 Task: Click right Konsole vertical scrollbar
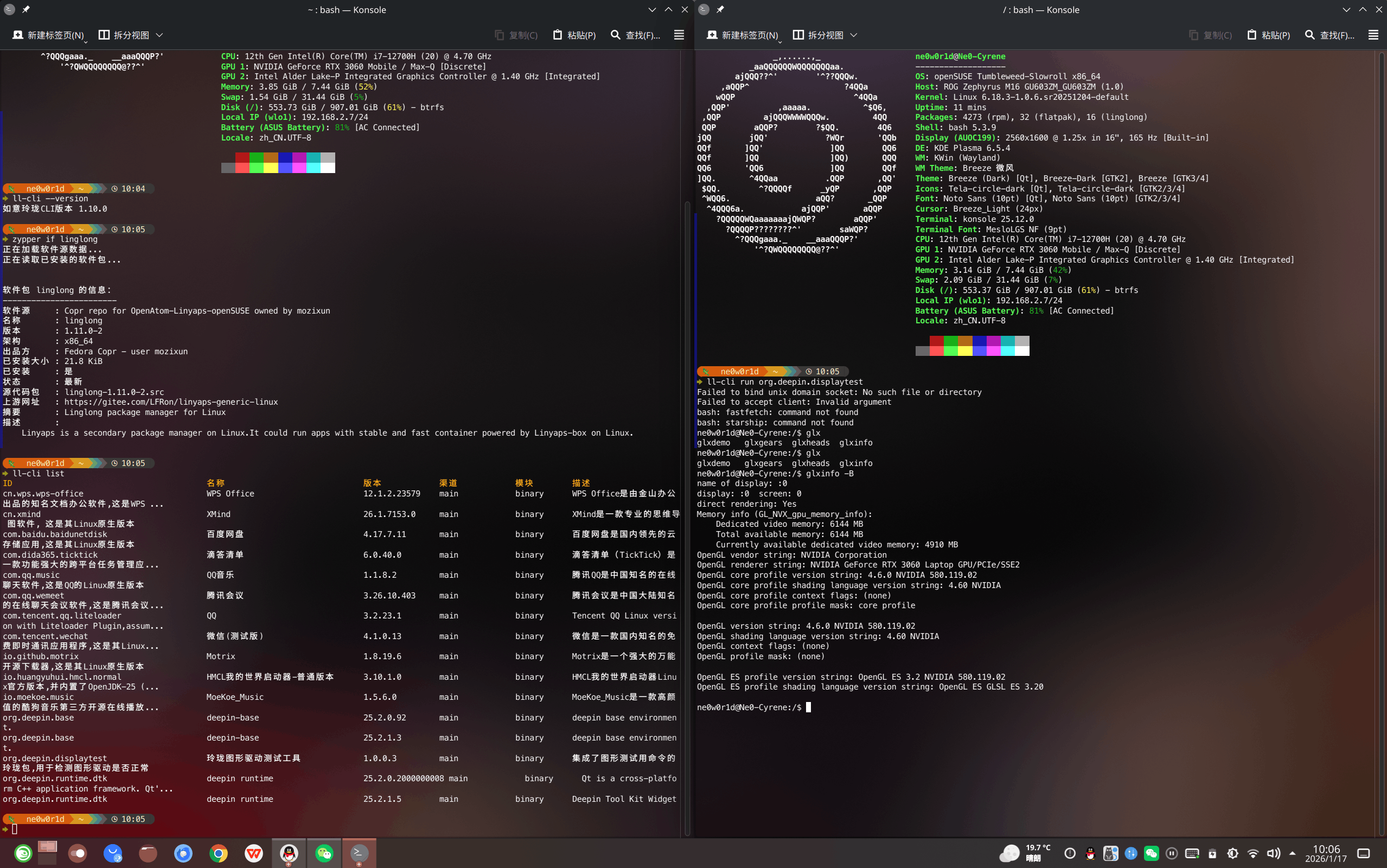tap(1382, 443)
